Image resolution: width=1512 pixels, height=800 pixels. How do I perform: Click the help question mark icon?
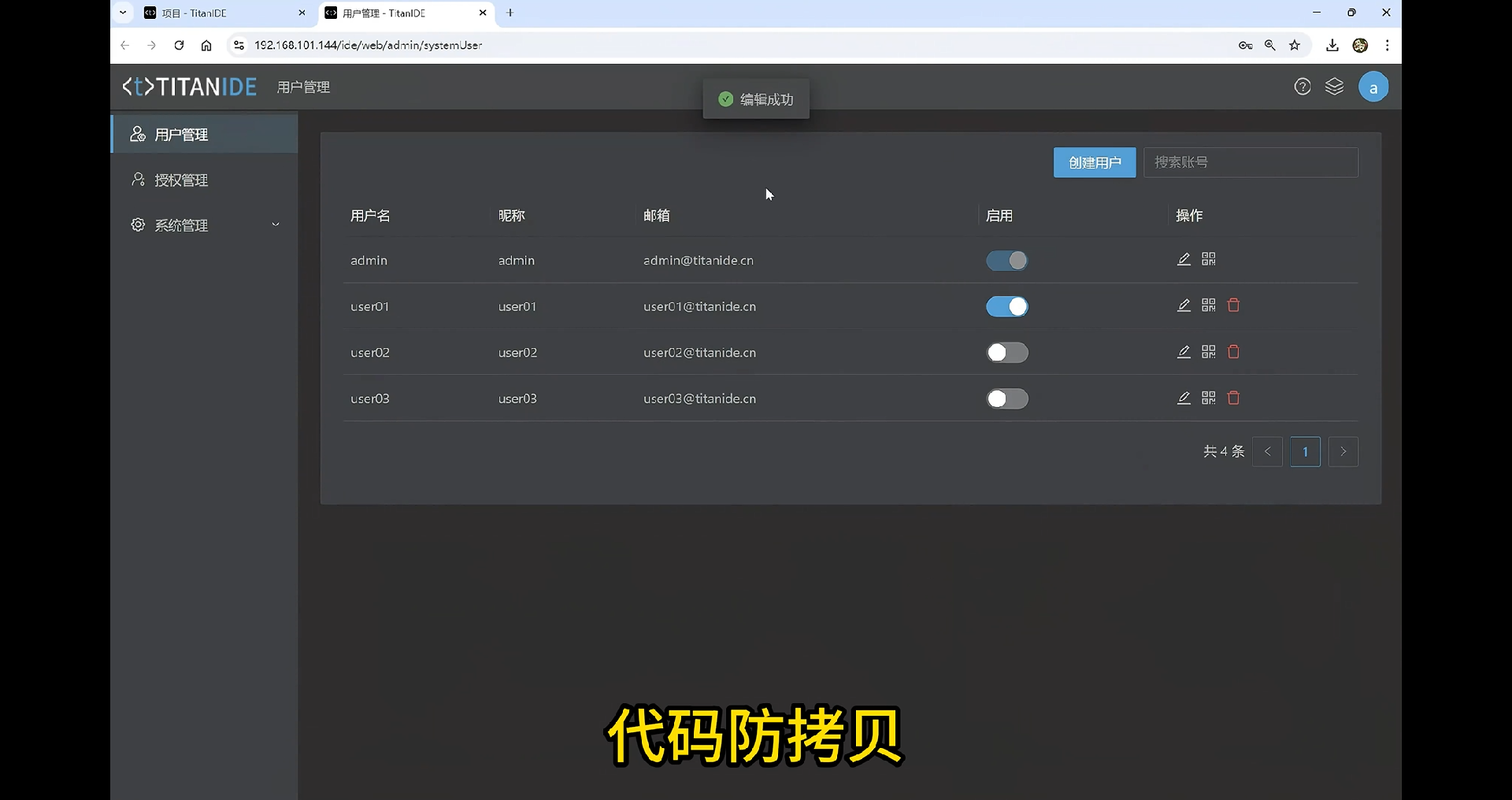click(1303, 87)
